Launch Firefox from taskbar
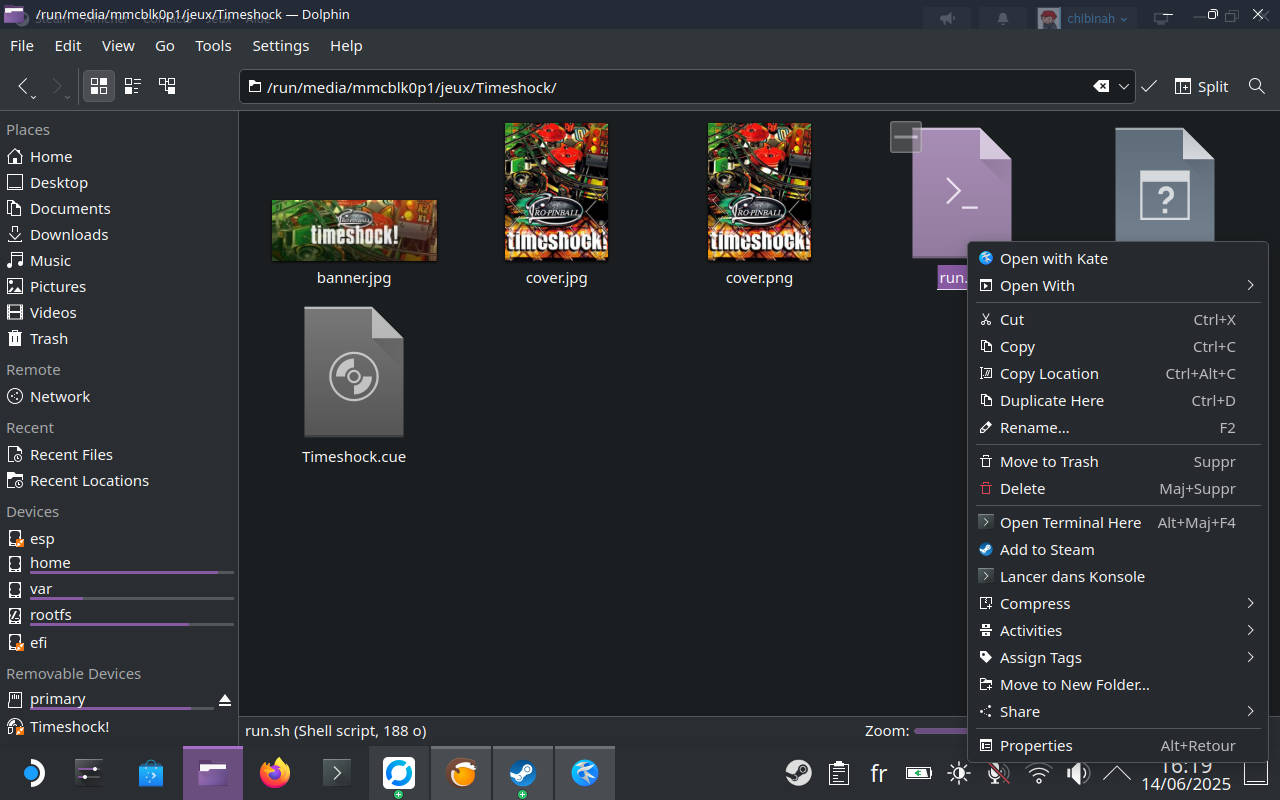The height and width of the screenshot is (800, 1280). click(x=275, y=773)
